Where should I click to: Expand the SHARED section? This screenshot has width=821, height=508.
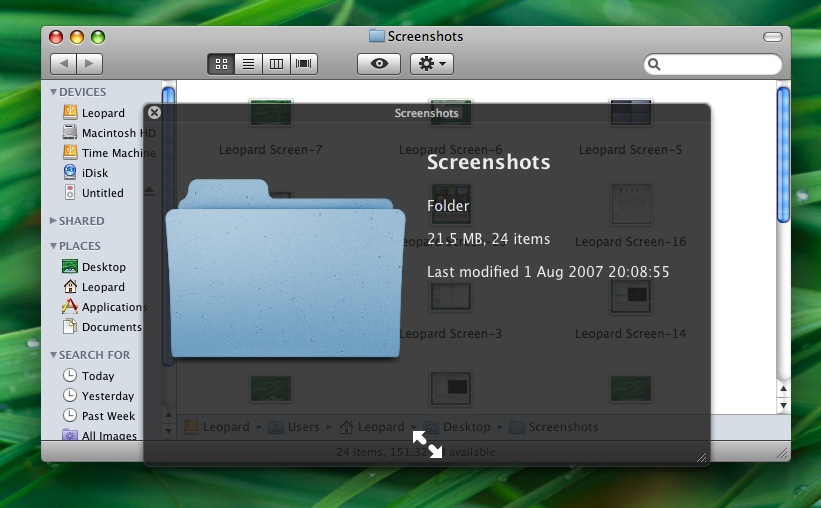click(53, 220)
